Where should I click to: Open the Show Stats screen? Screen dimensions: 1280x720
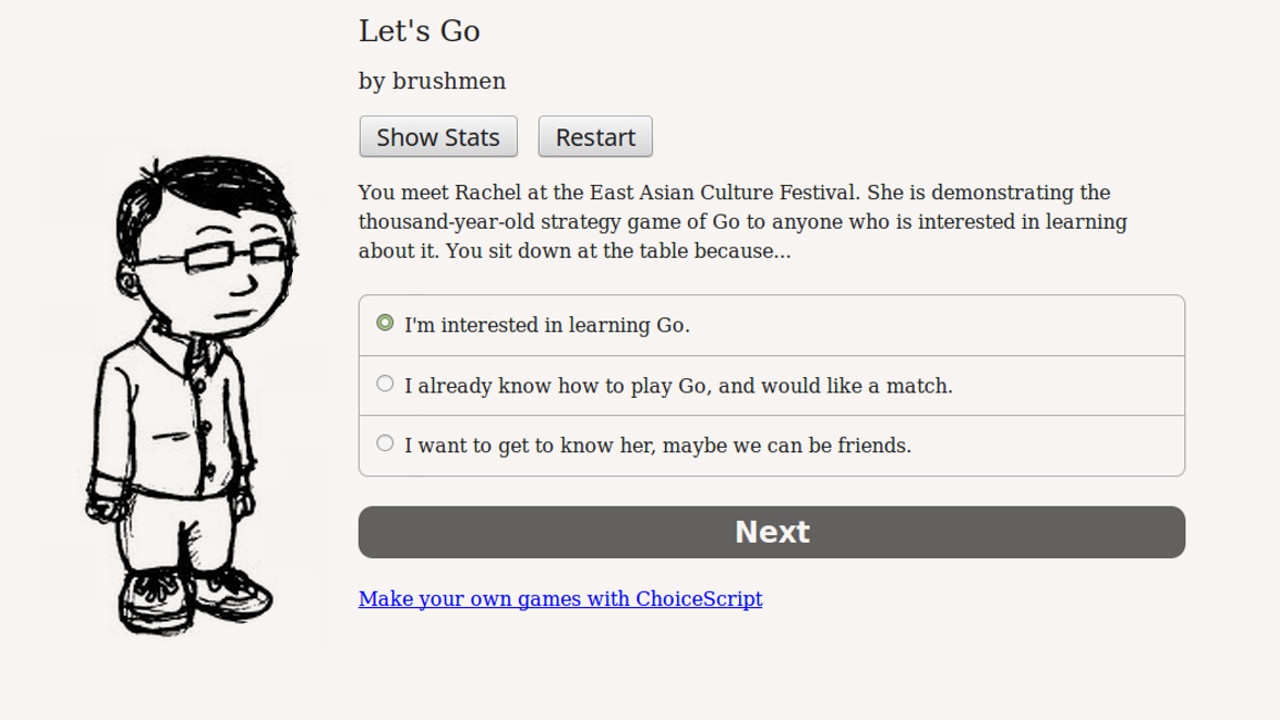click(438, 137)
